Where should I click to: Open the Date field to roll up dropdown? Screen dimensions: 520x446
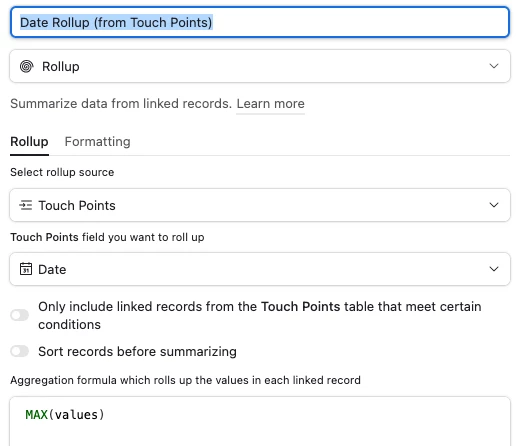[260, 269]
